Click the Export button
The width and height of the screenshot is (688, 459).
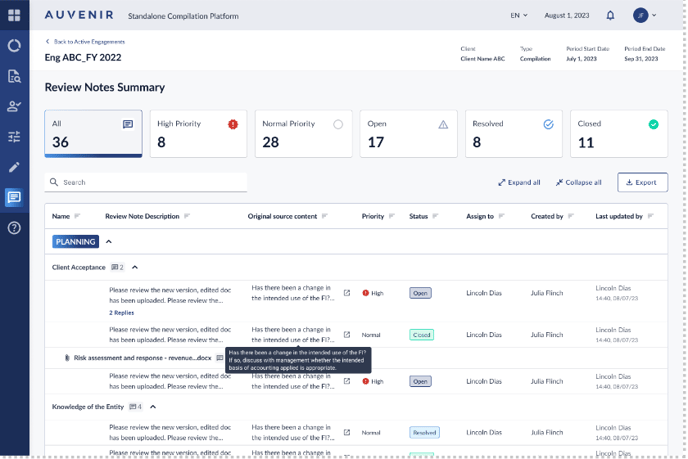642,182
